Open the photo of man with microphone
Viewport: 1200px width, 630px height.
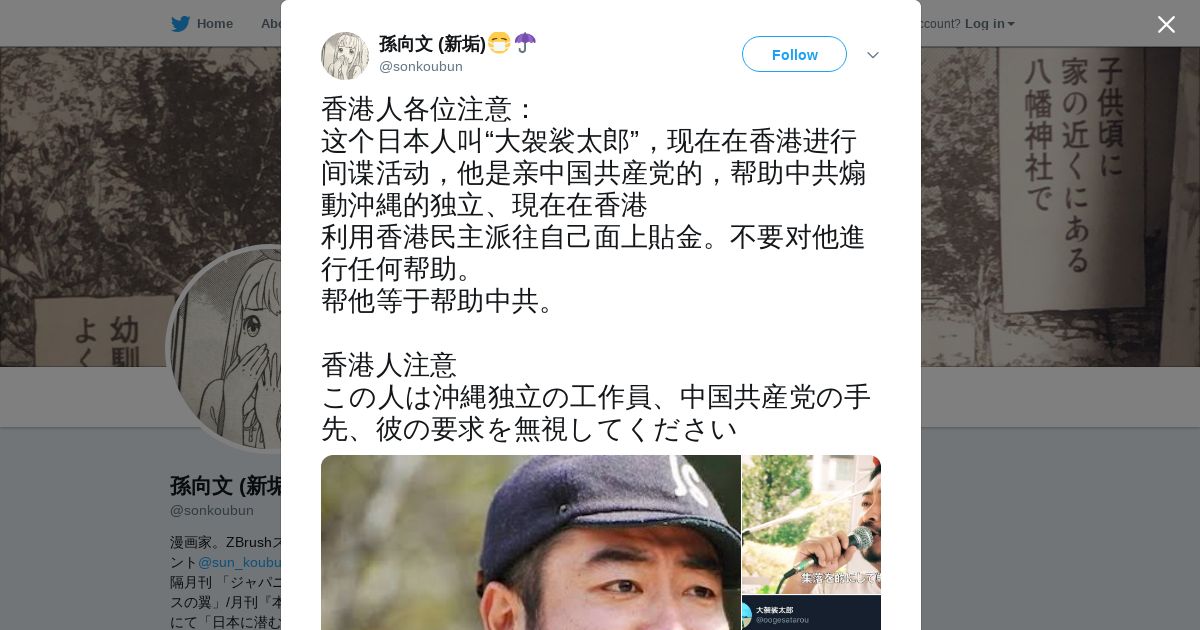(811, 524)
